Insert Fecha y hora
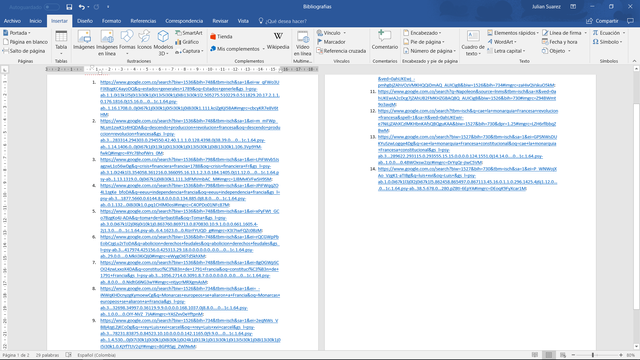The image size is (640, 360). pos(560,42)
